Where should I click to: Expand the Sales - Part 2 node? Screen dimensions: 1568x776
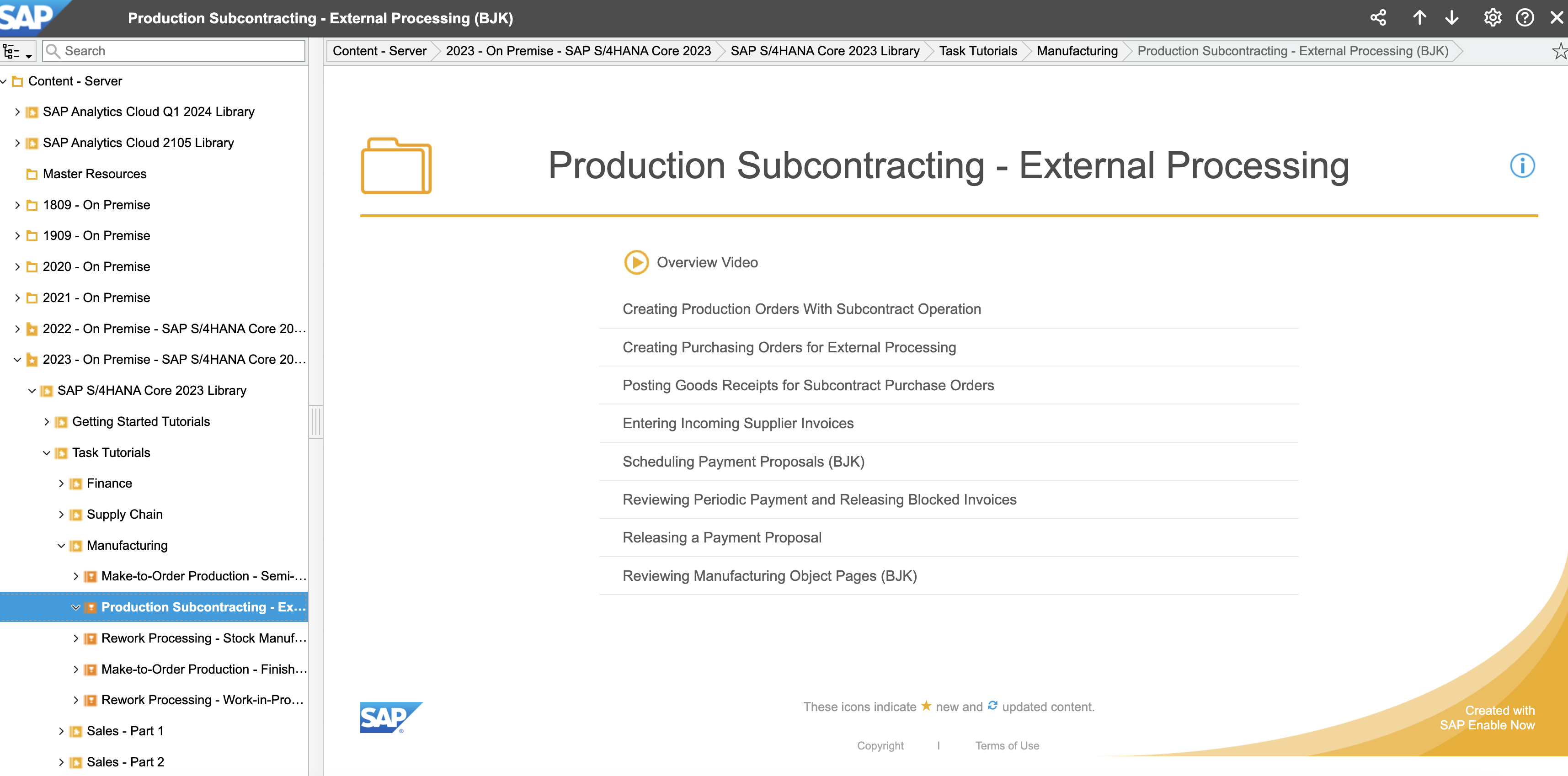click(61, 762)
